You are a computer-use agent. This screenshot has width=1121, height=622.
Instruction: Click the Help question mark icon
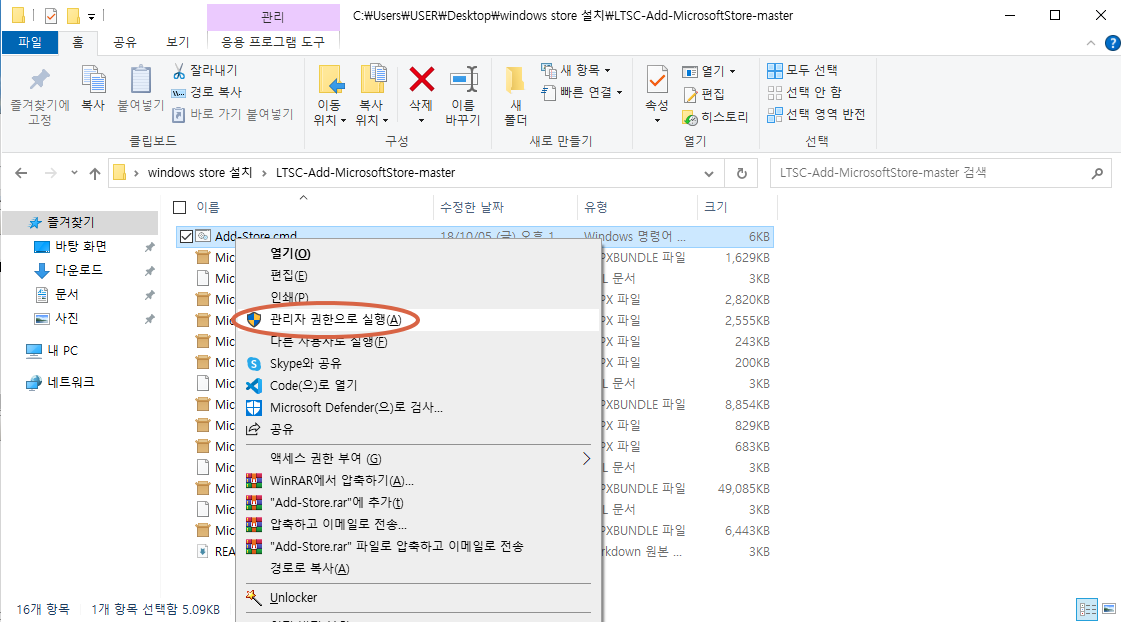click(x=1112, y=43)
